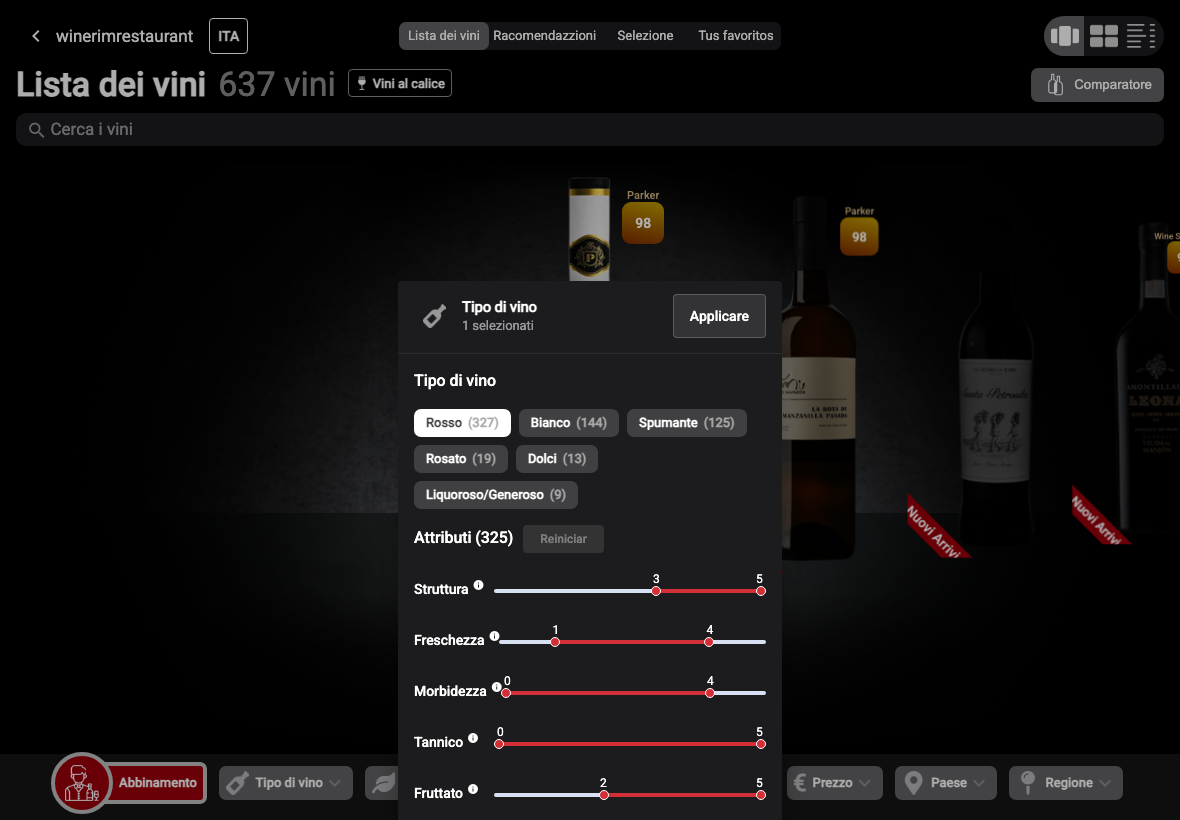Expand the Prezzo filter dropdown

point(834,783)
